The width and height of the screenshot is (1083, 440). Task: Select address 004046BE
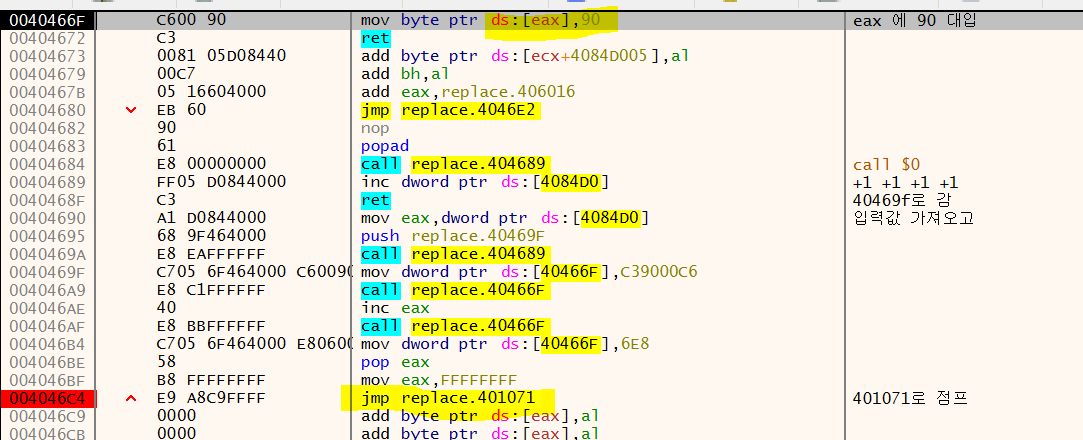pyautogui.click(x=48, y=362)
